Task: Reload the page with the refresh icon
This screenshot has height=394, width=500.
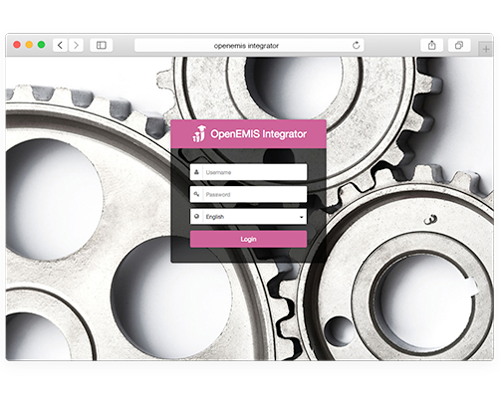Action: tap(356, 45)
